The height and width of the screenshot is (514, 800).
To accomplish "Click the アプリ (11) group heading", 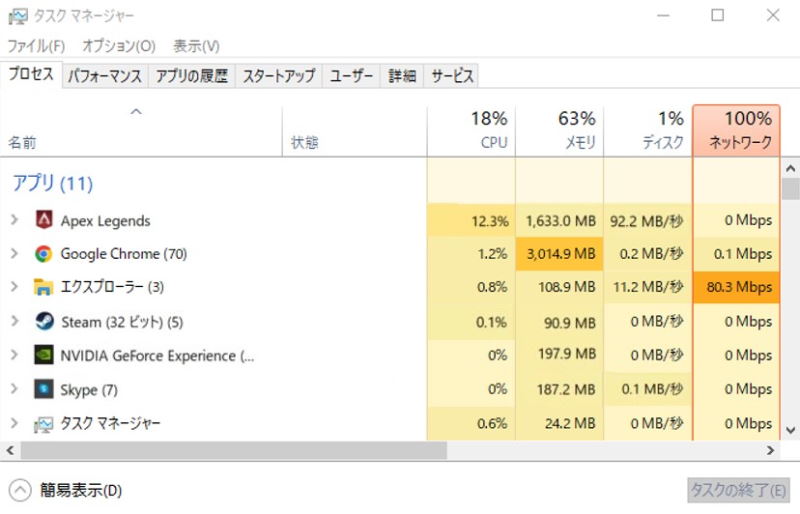I will (53, 183).
